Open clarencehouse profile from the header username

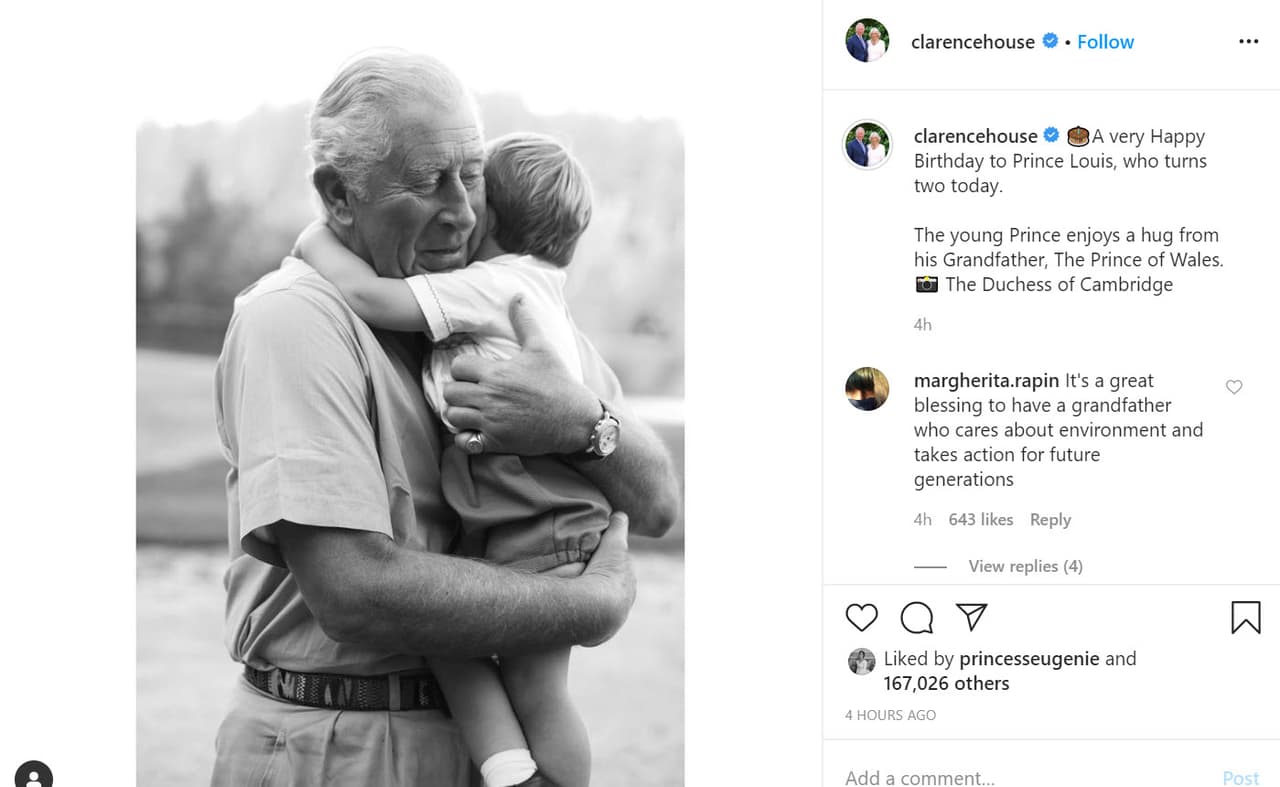click(972, 42)
